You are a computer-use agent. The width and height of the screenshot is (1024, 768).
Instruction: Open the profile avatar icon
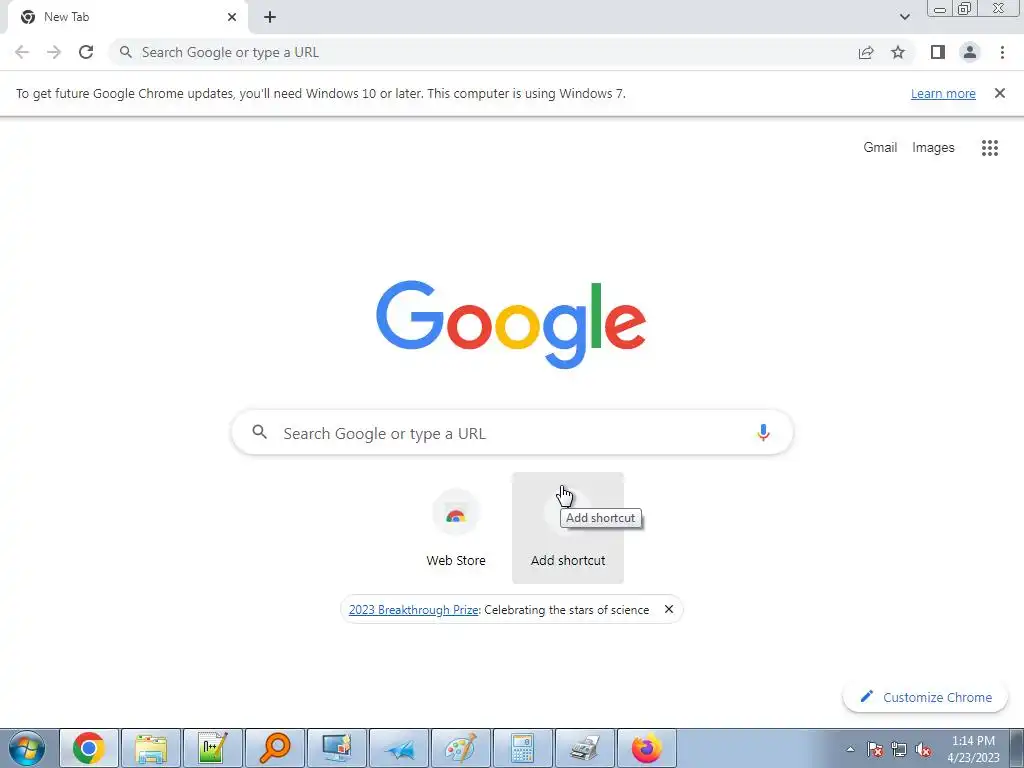point(970,52)
